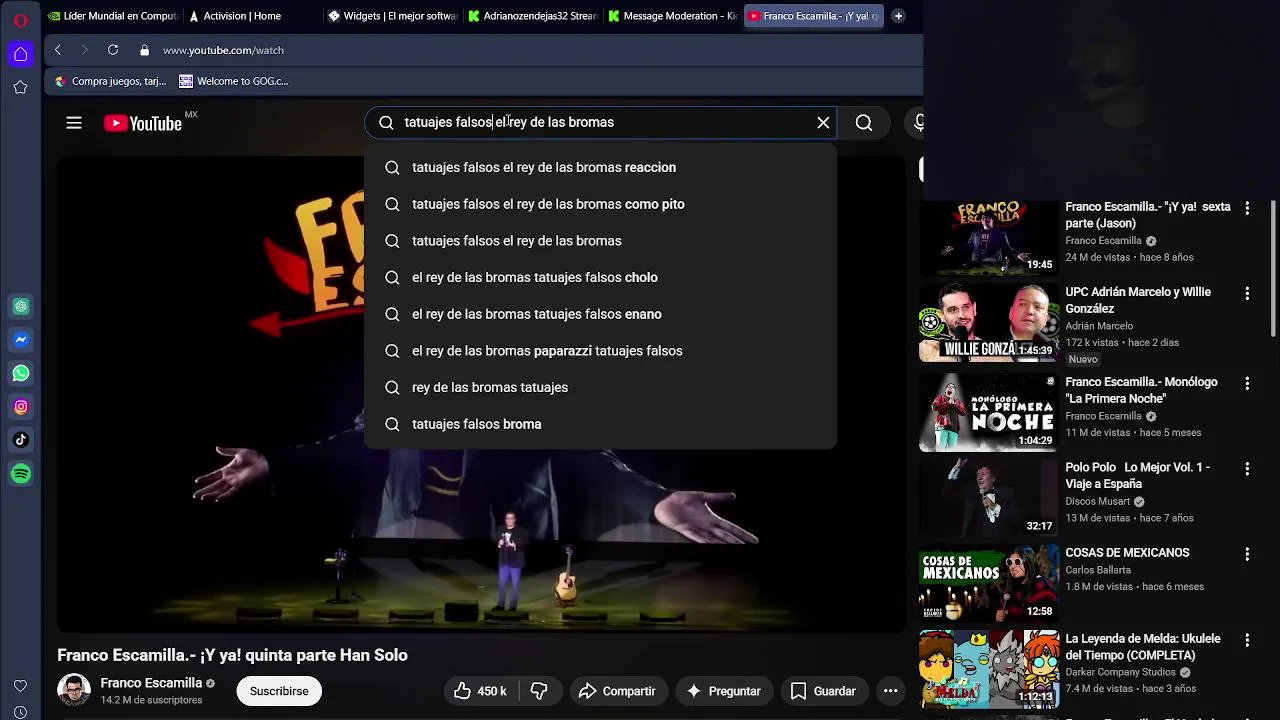Open the Polo Polo video thumbnail
Image resolution: width=1280 pixels, height=720 pixels.
point(988,497)
